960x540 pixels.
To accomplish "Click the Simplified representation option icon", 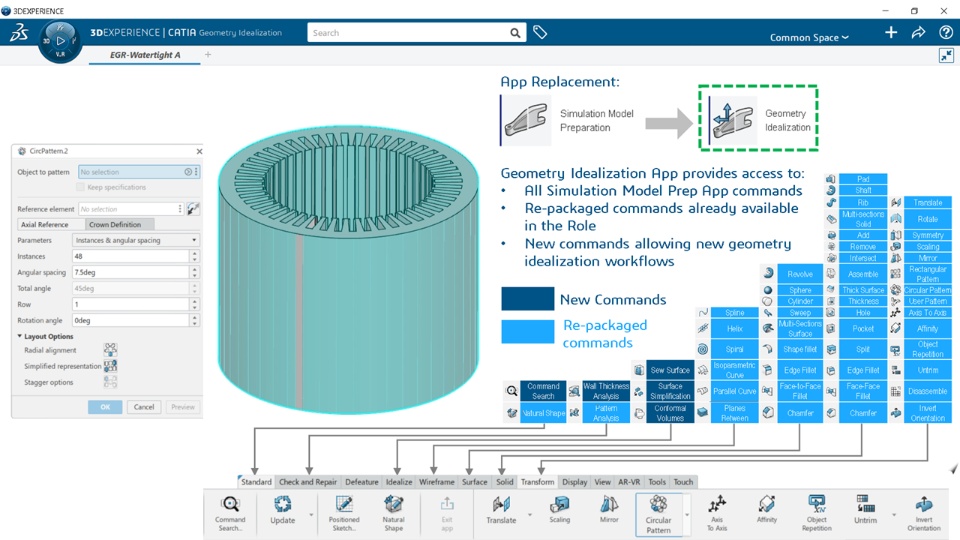I will [110, 366].
